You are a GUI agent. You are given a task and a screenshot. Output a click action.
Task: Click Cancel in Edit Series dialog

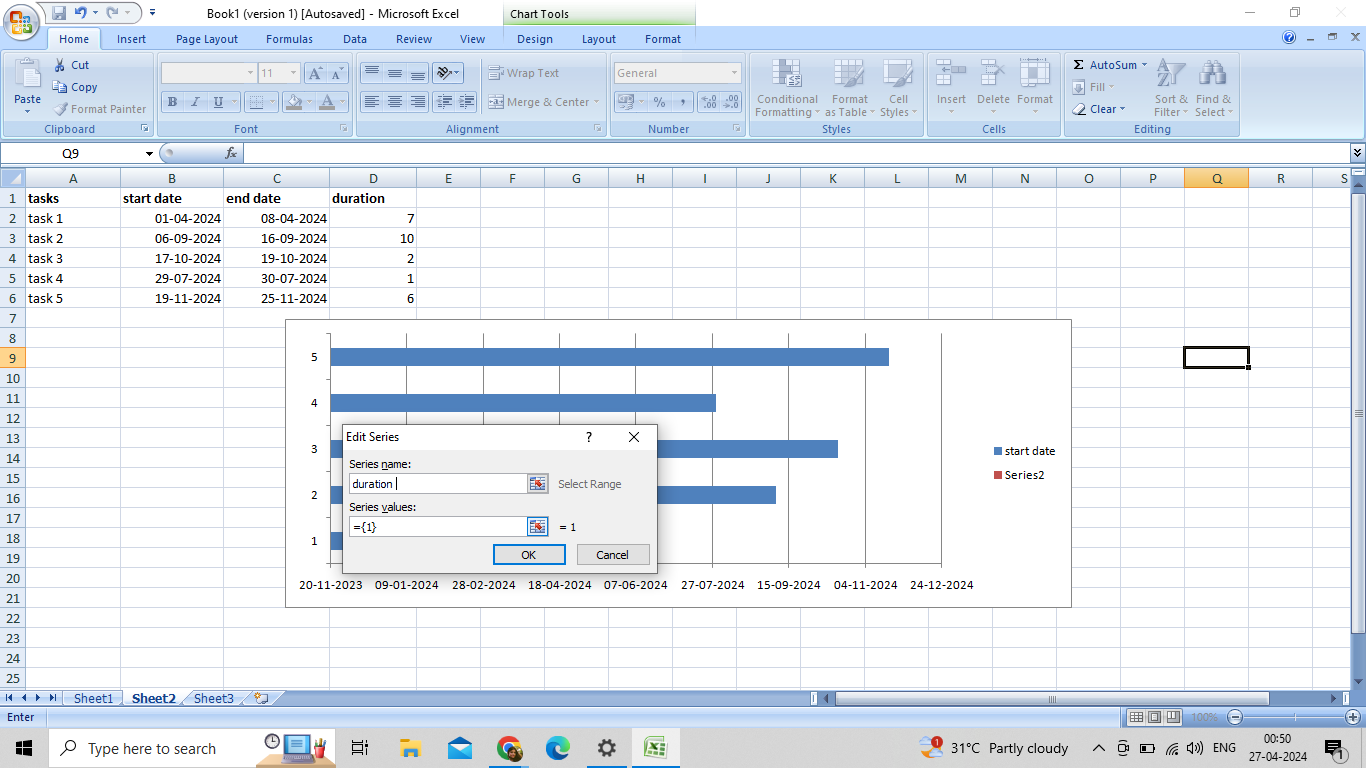pyautogui.click(x=612, y=555)
